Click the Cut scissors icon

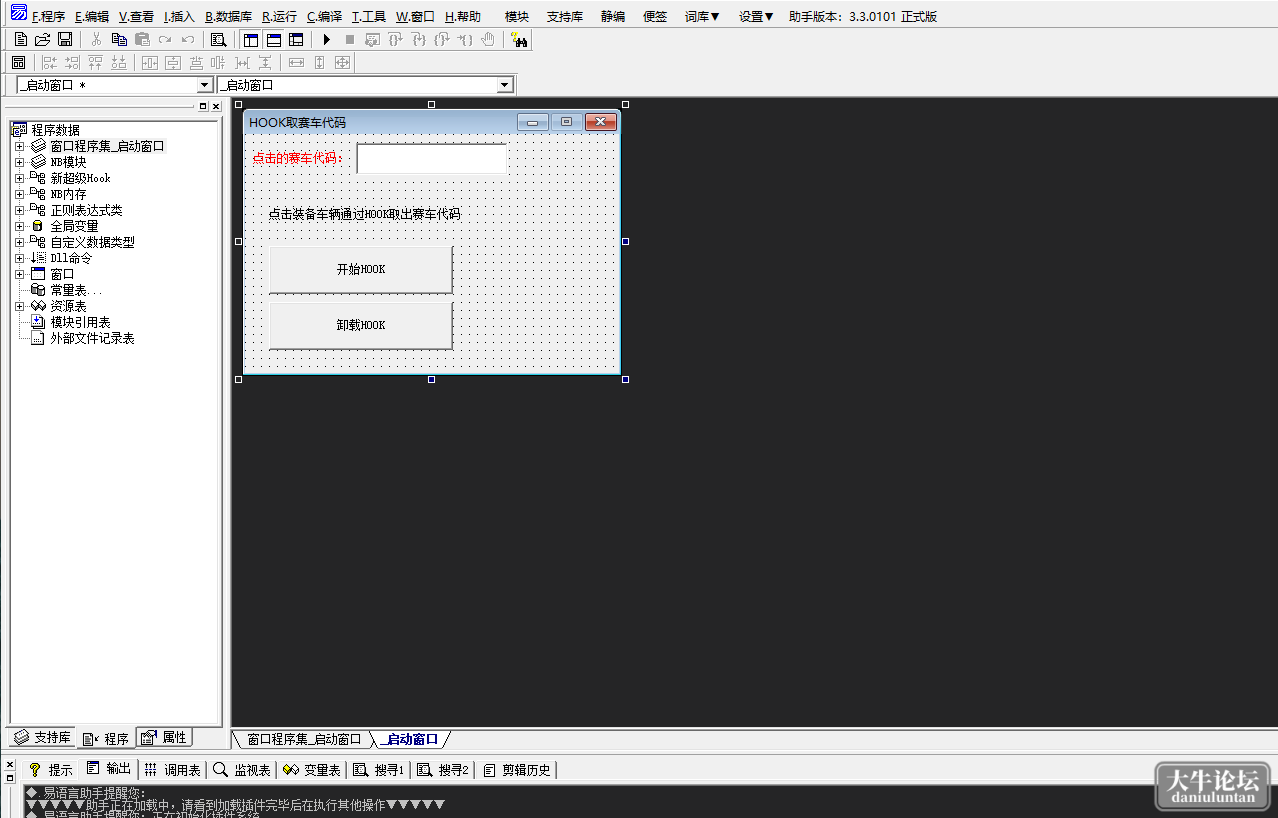[x=96, y=40]
